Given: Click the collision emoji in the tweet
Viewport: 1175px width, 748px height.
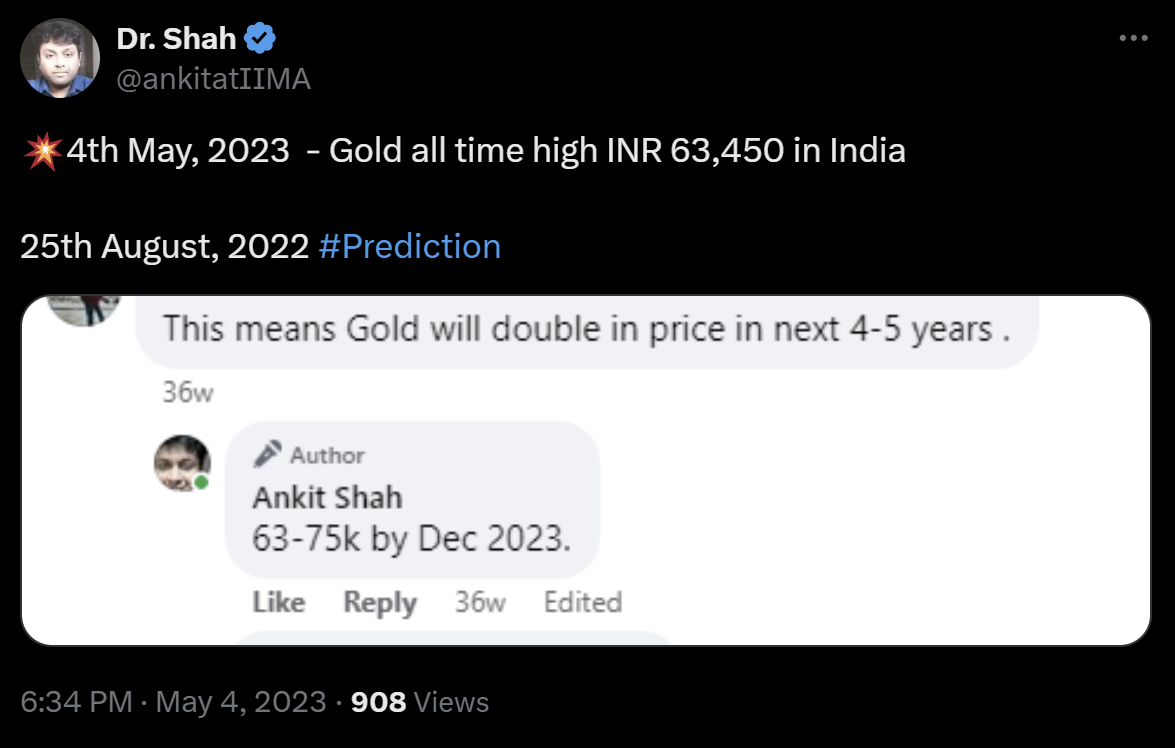Looking at the screenshot, I should (42, 149).
